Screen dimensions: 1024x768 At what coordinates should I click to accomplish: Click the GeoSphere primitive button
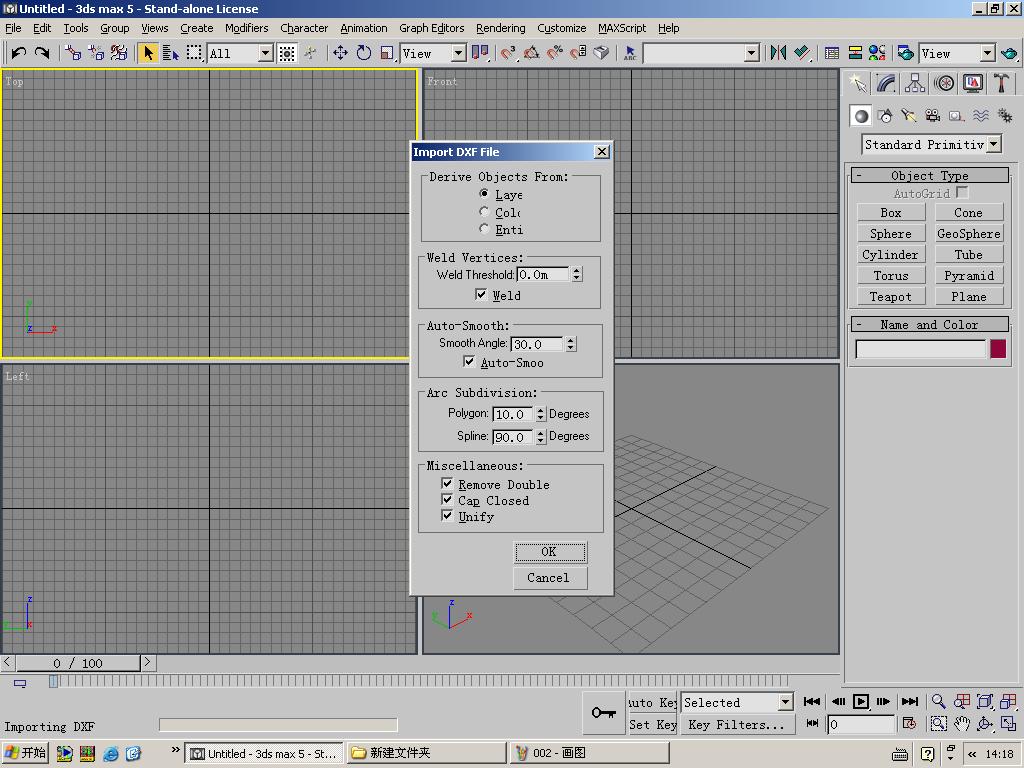[968, 233]
